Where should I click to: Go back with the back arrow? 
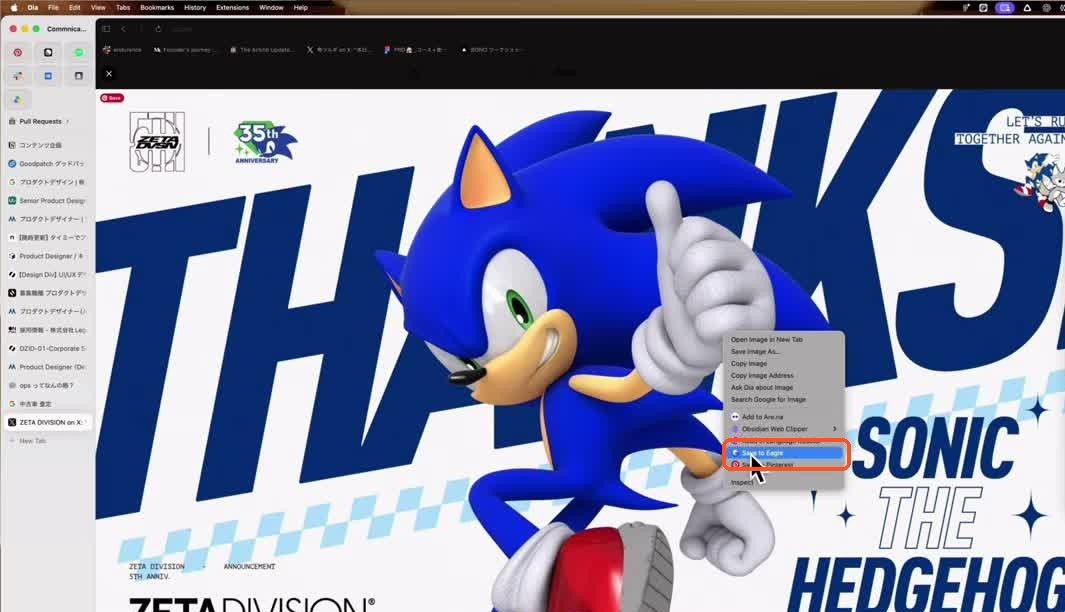[123, 29]
